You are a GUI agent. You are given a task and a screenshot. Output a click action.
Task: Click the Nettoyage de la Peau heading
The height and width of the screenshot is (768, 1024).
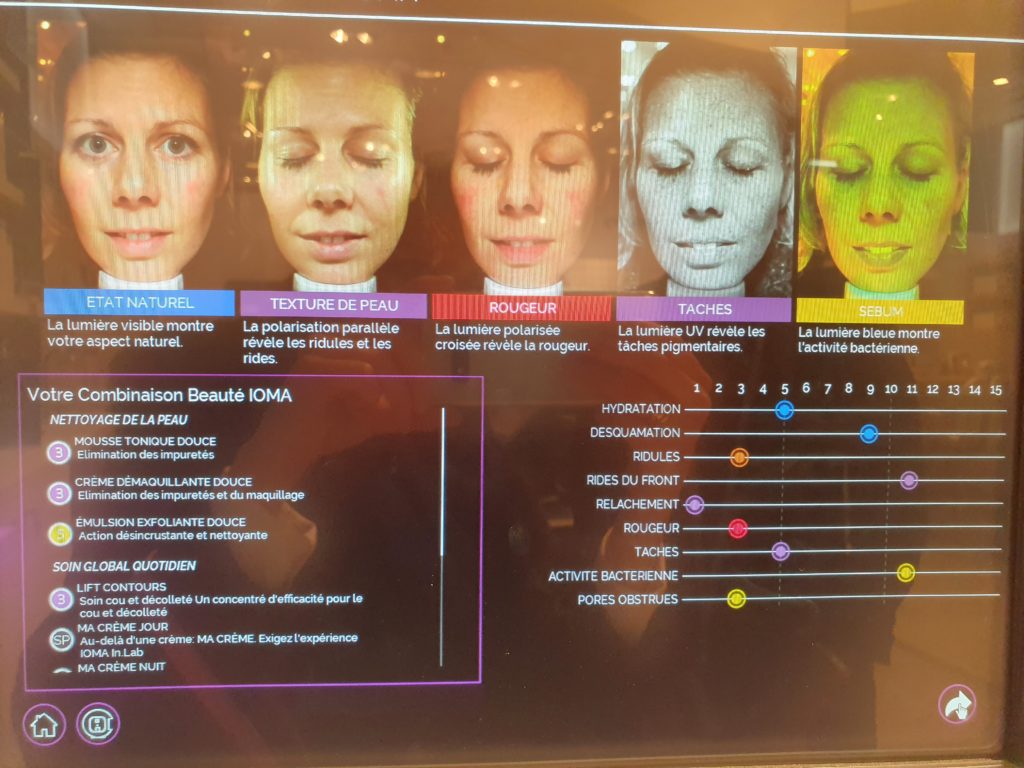119,420
